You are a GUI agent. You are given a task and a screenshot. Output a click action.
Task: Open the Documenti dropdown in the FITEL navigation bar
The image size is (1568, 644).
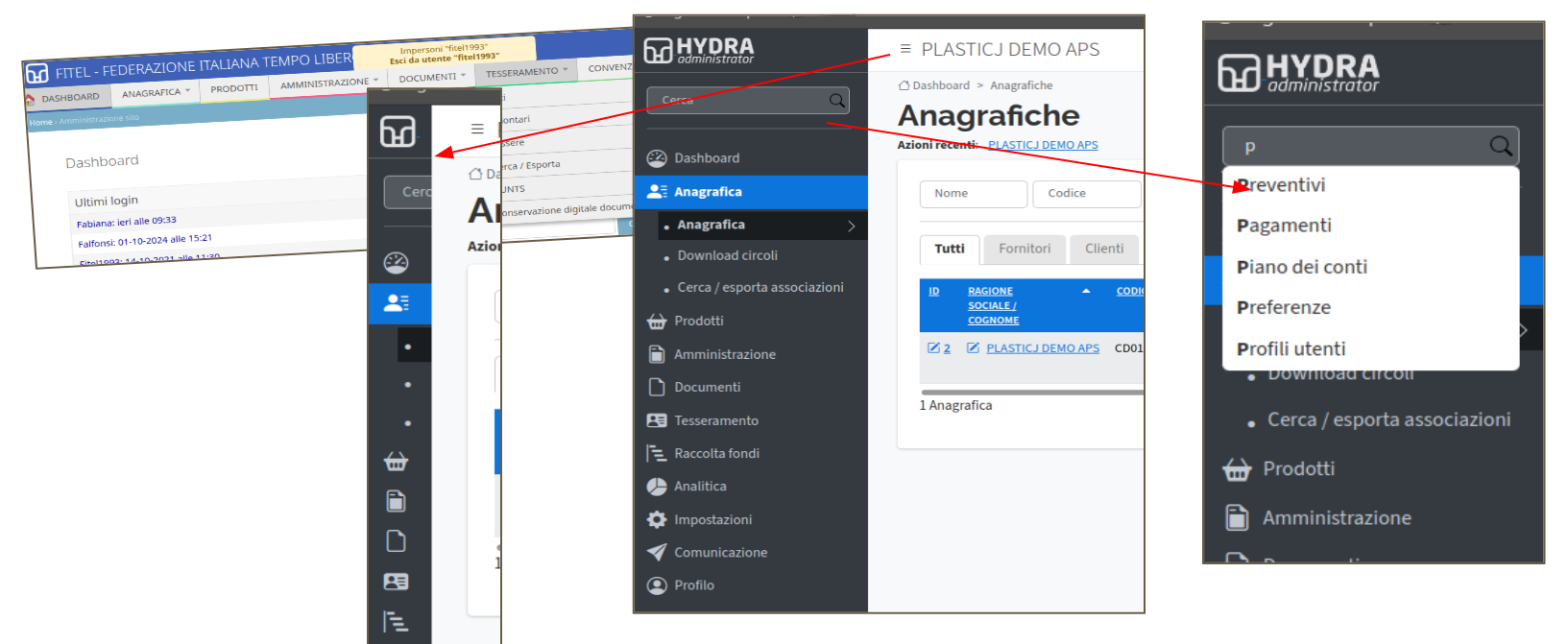[432, 78]
